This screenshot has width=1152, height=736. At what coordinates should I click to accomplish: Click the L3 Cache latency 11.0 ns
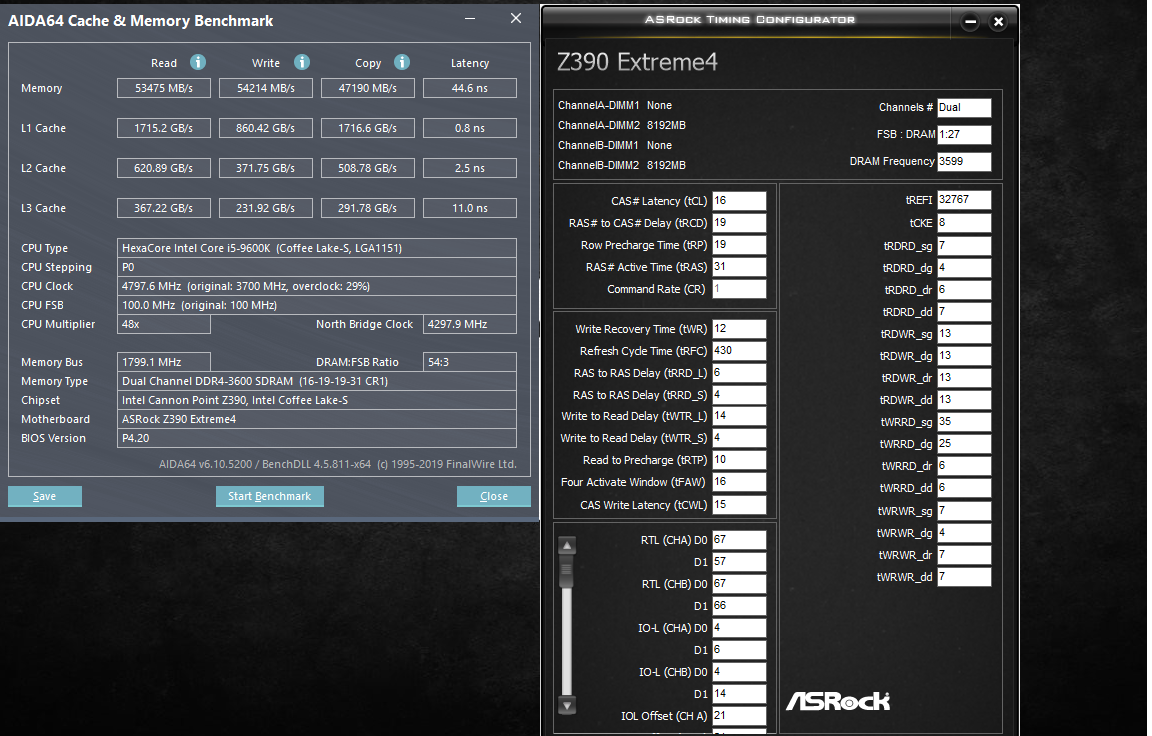click(x=469, y=209)
